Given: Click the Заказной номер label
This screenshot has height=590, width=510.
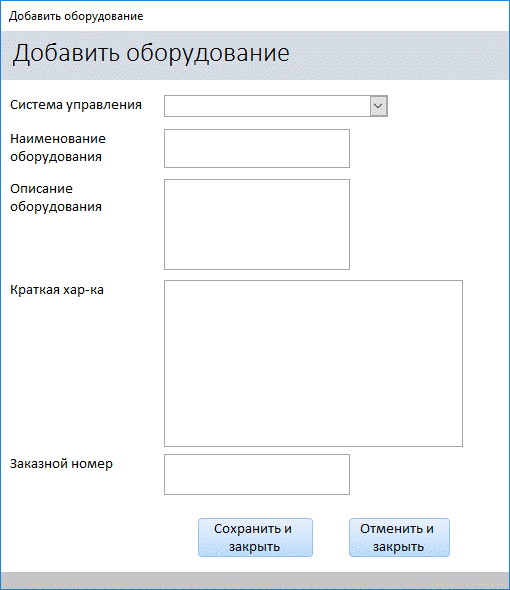Looking at the screenshot, I should click(61, 464).
